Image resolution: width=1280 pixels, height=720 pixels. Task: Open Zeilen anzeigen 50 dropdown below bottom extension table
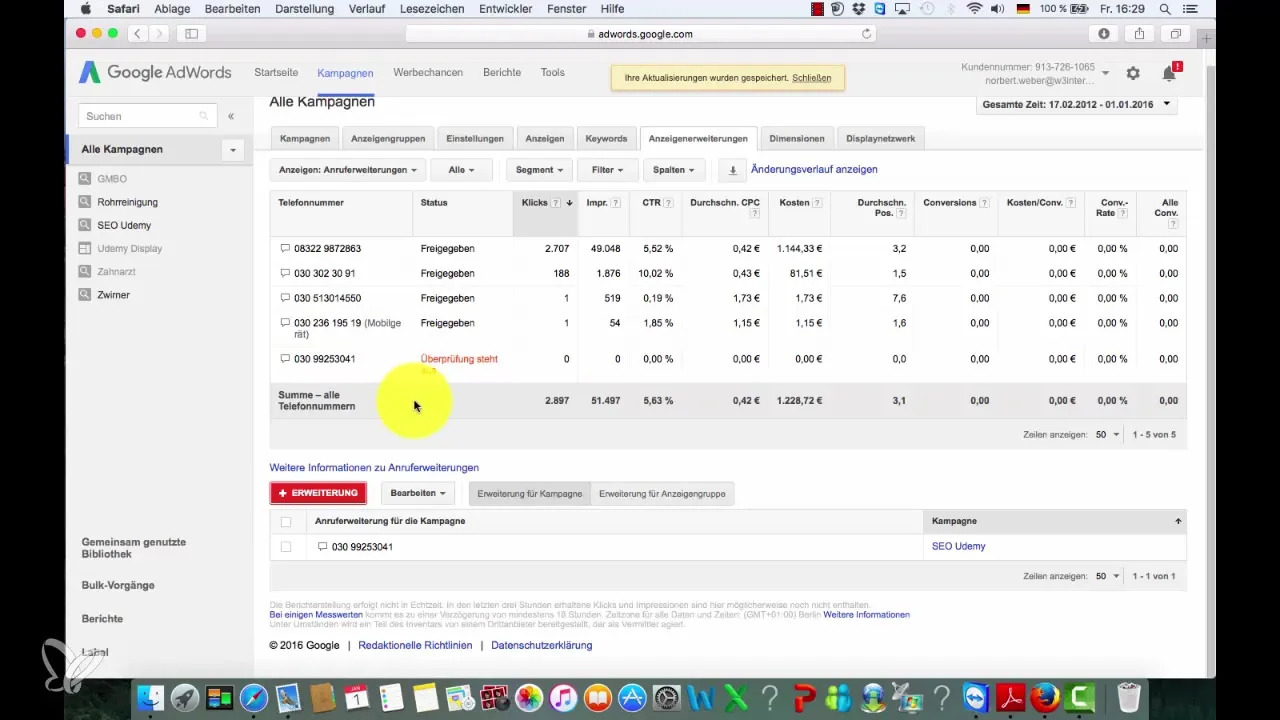(x=1106, y=577)
